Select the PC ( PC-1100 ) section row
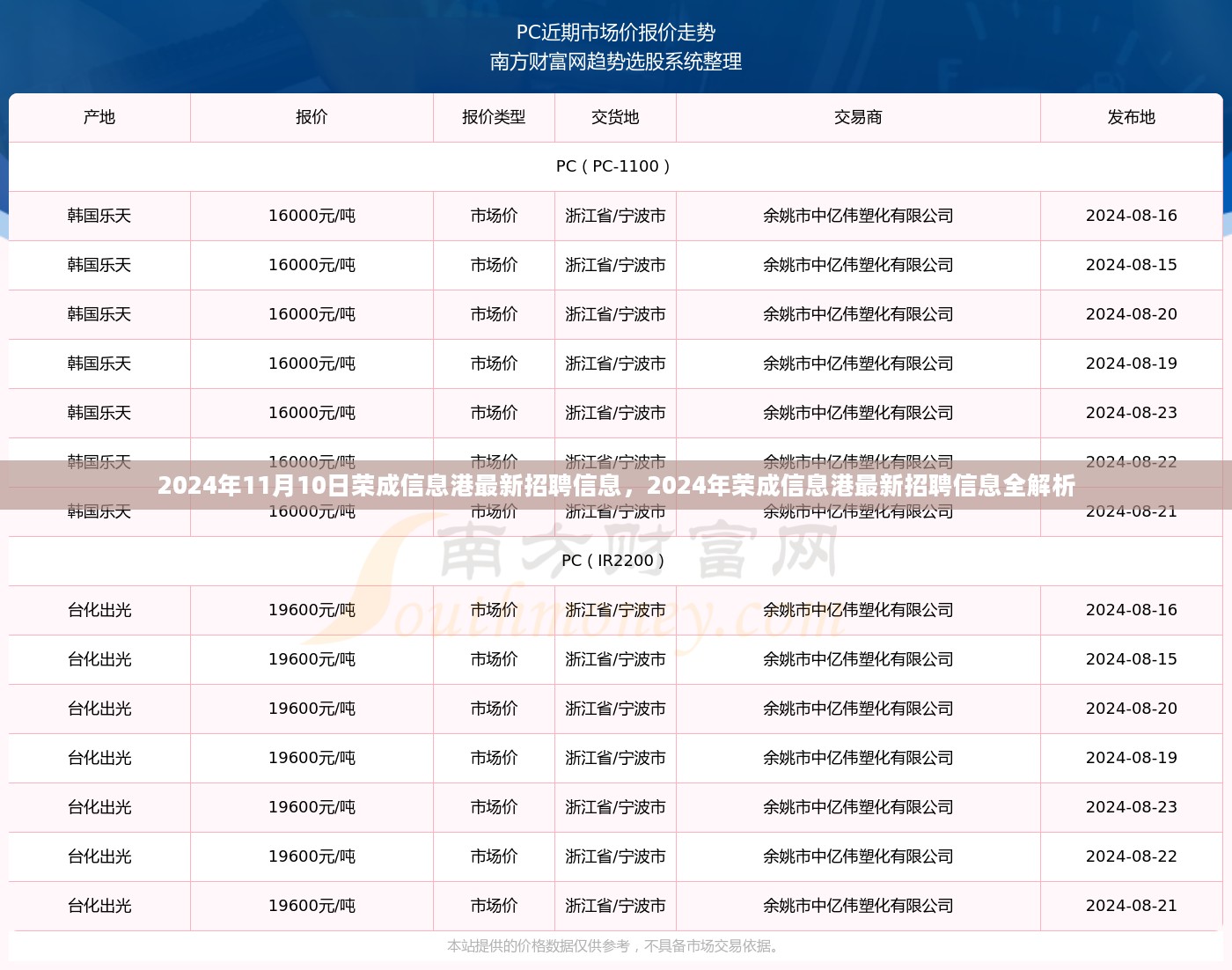The width and height of the screenshot is (1232, 970). pos(616,166)
